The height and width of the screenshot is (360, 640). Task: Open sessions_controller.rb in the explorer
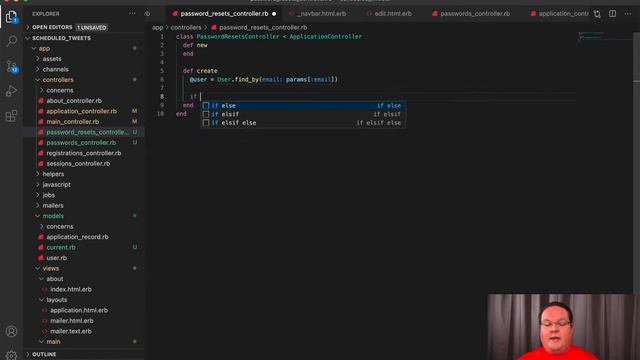tap(78, 164)
